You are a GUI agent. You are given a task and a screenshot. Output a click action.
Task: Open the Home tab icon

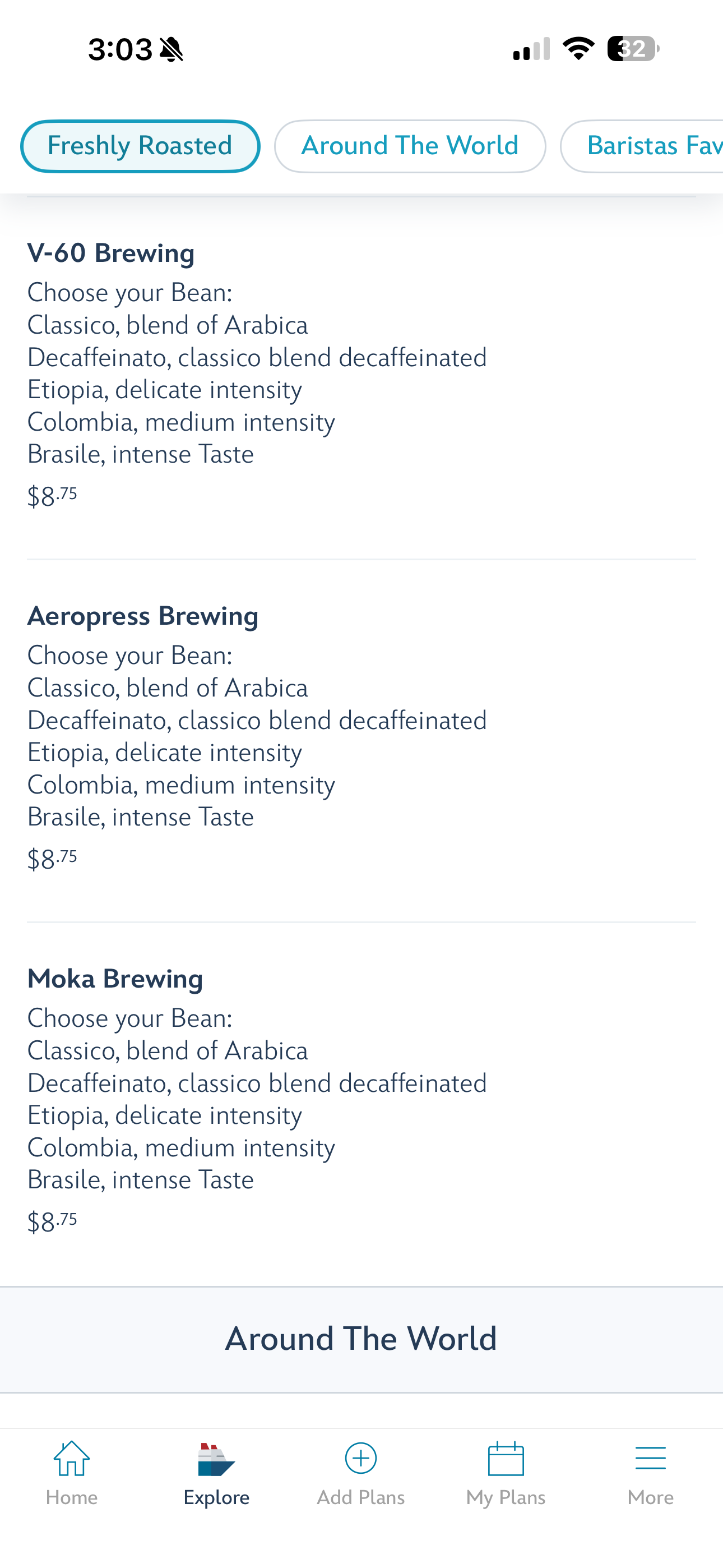point(72,1459)
